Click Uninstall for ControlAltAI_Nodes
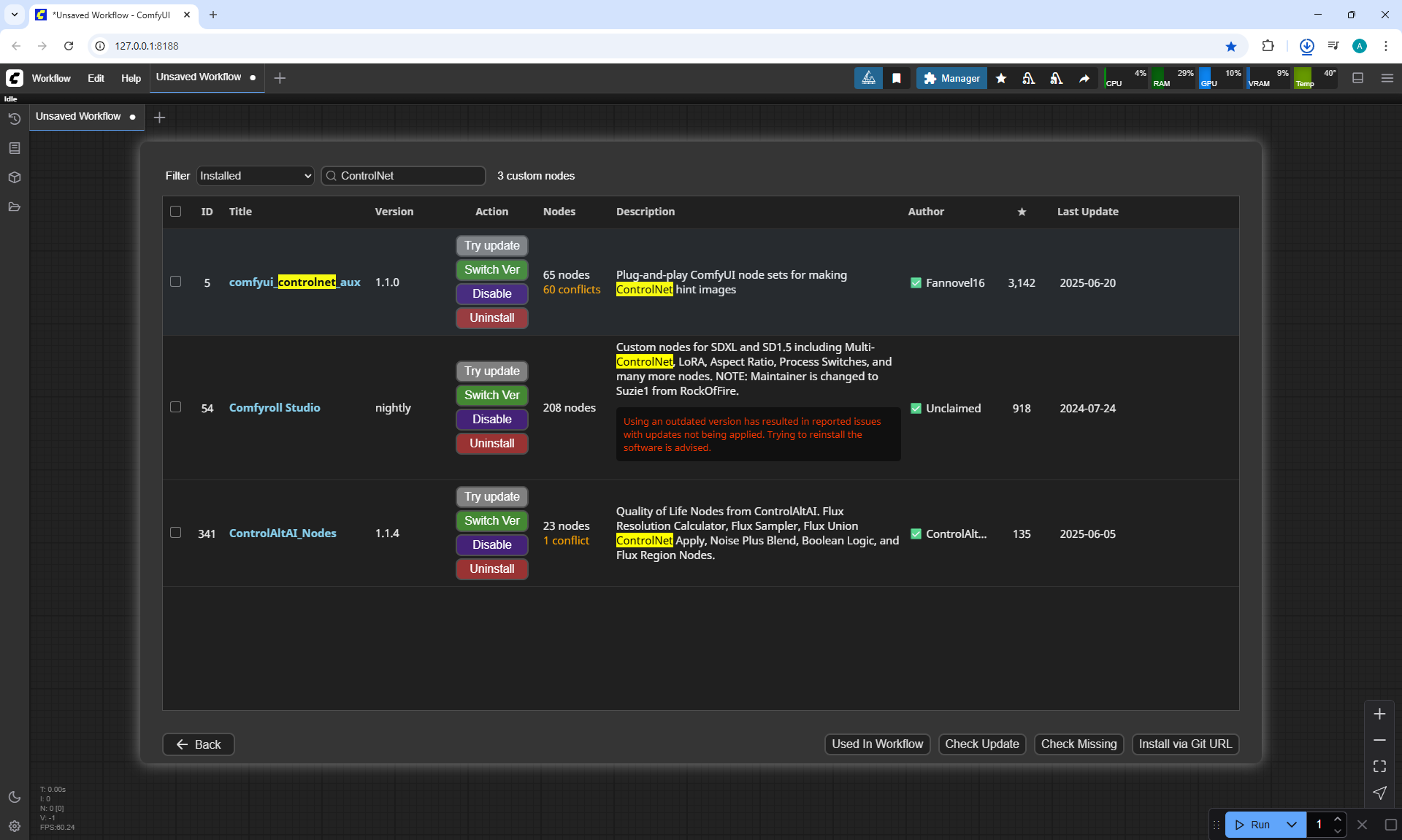The image size is (1402, 840). [x=491, y=569]
